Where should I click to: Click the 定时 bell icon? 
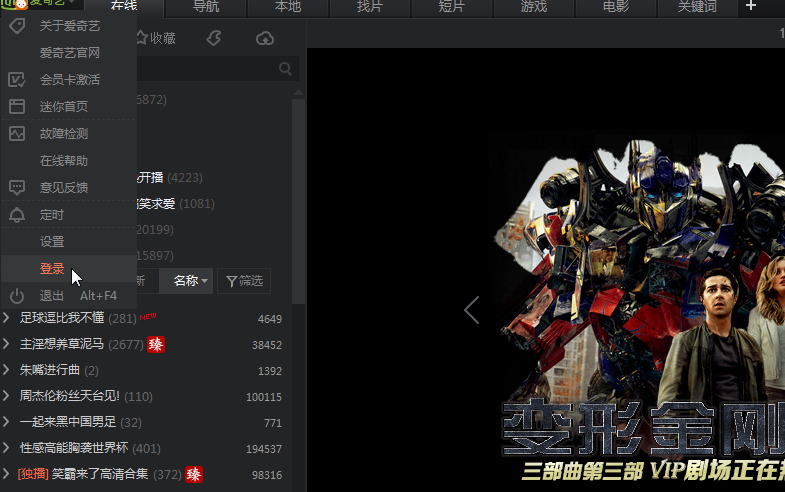click(17, 215)
